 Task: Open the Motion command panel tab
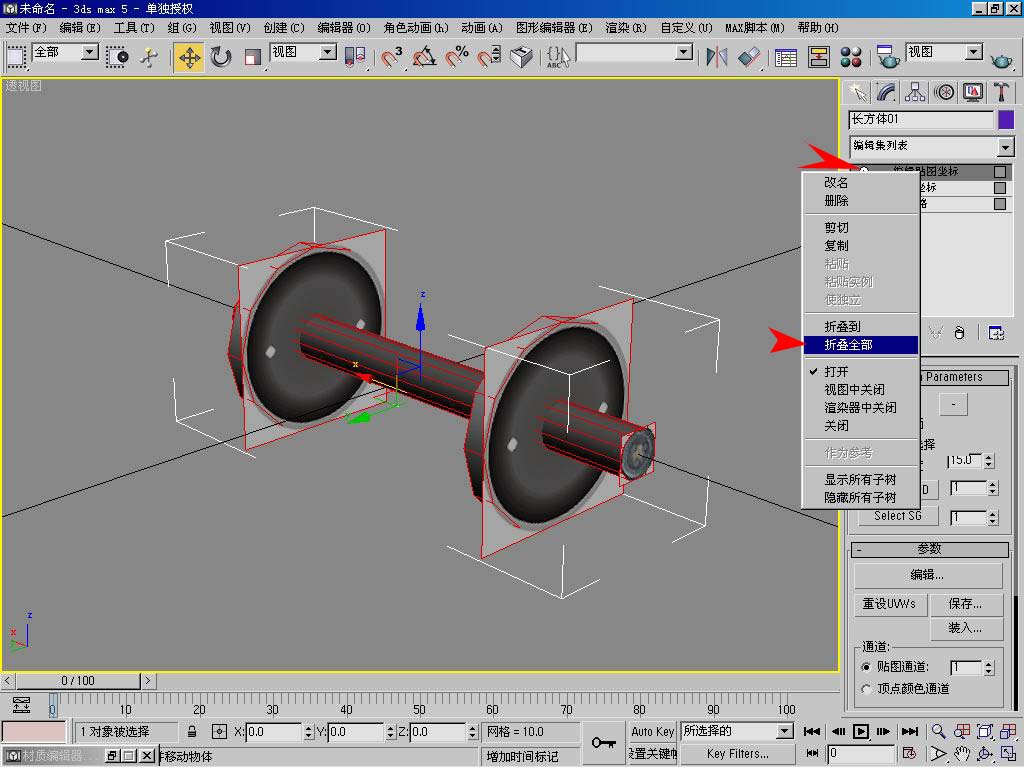[944, 92]
